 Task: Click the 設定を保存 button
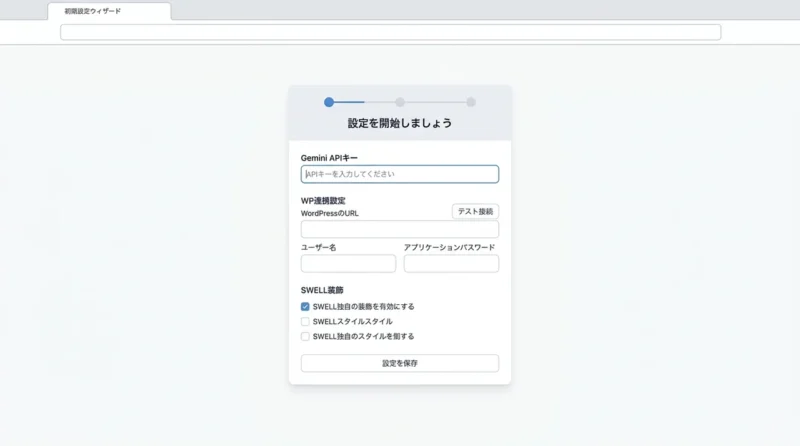point(399,363)
